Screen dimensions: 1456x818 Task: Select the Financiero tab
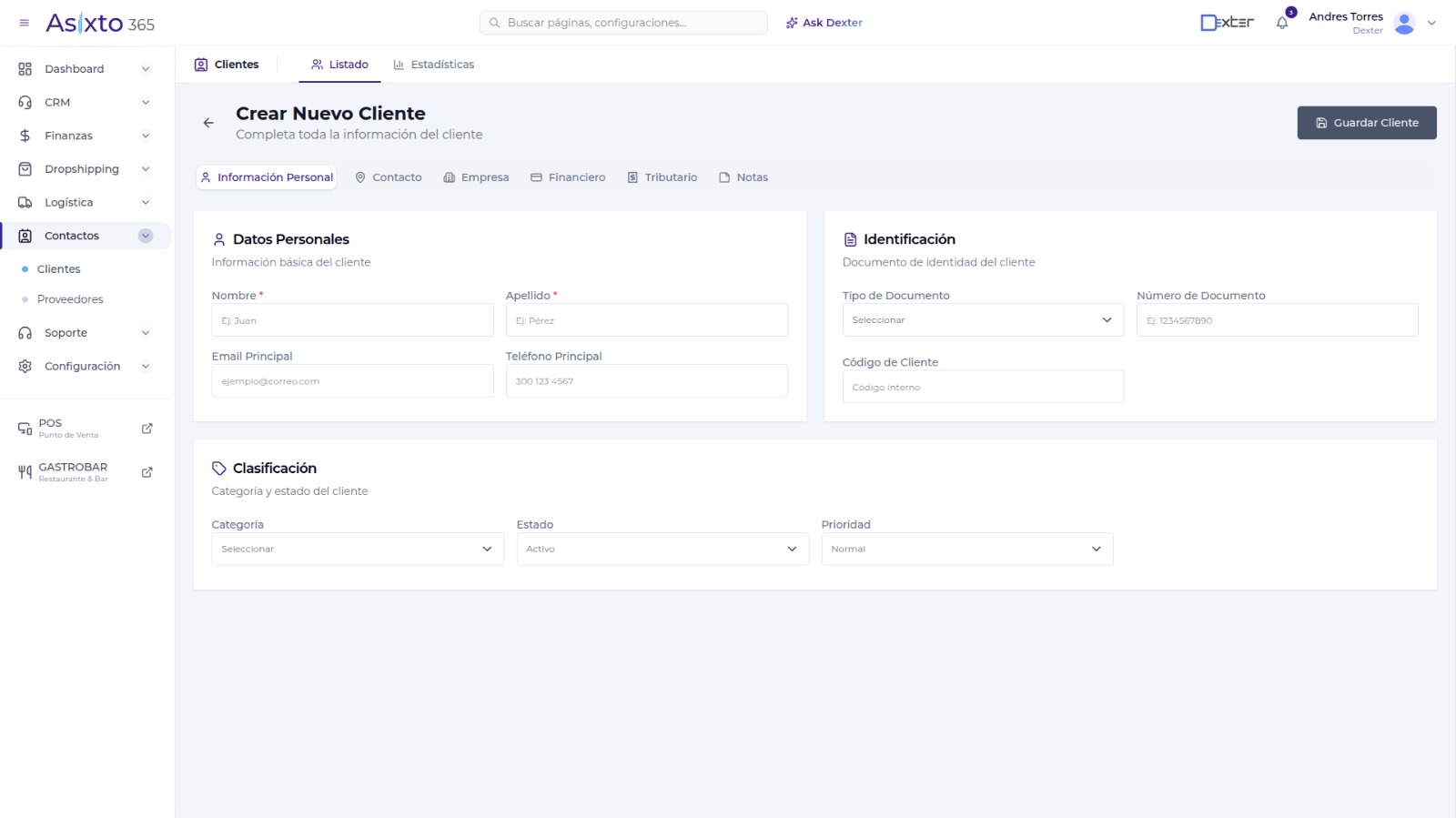point(568,177)
